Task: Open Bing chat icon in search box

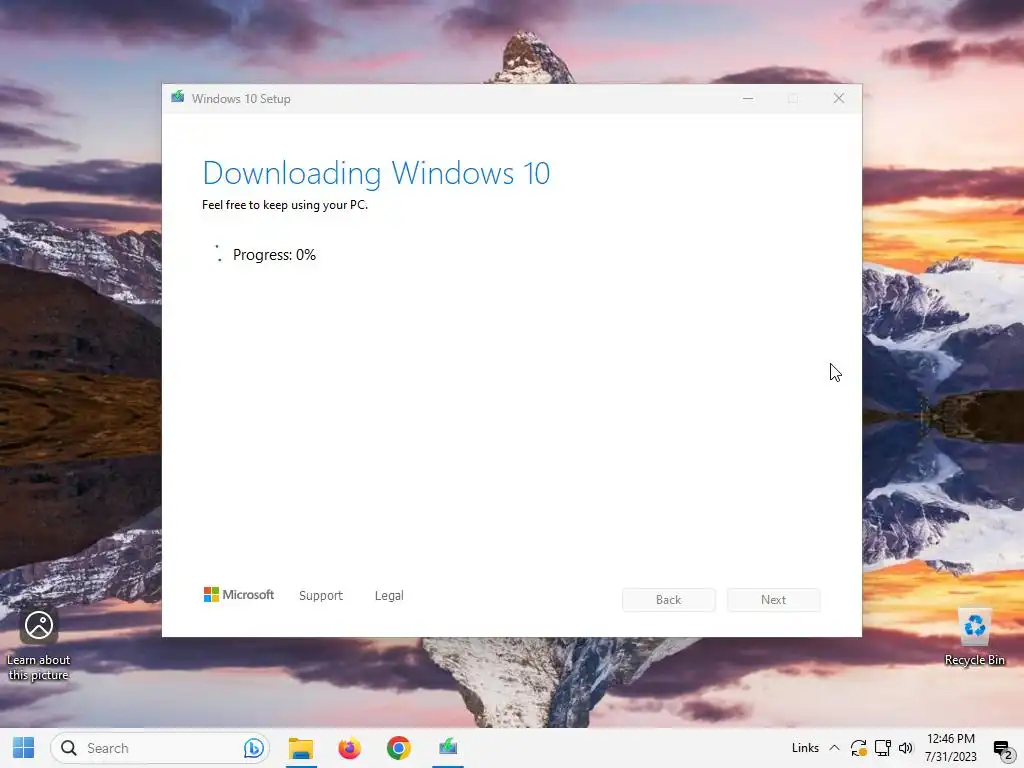Action: pos(253,748)
